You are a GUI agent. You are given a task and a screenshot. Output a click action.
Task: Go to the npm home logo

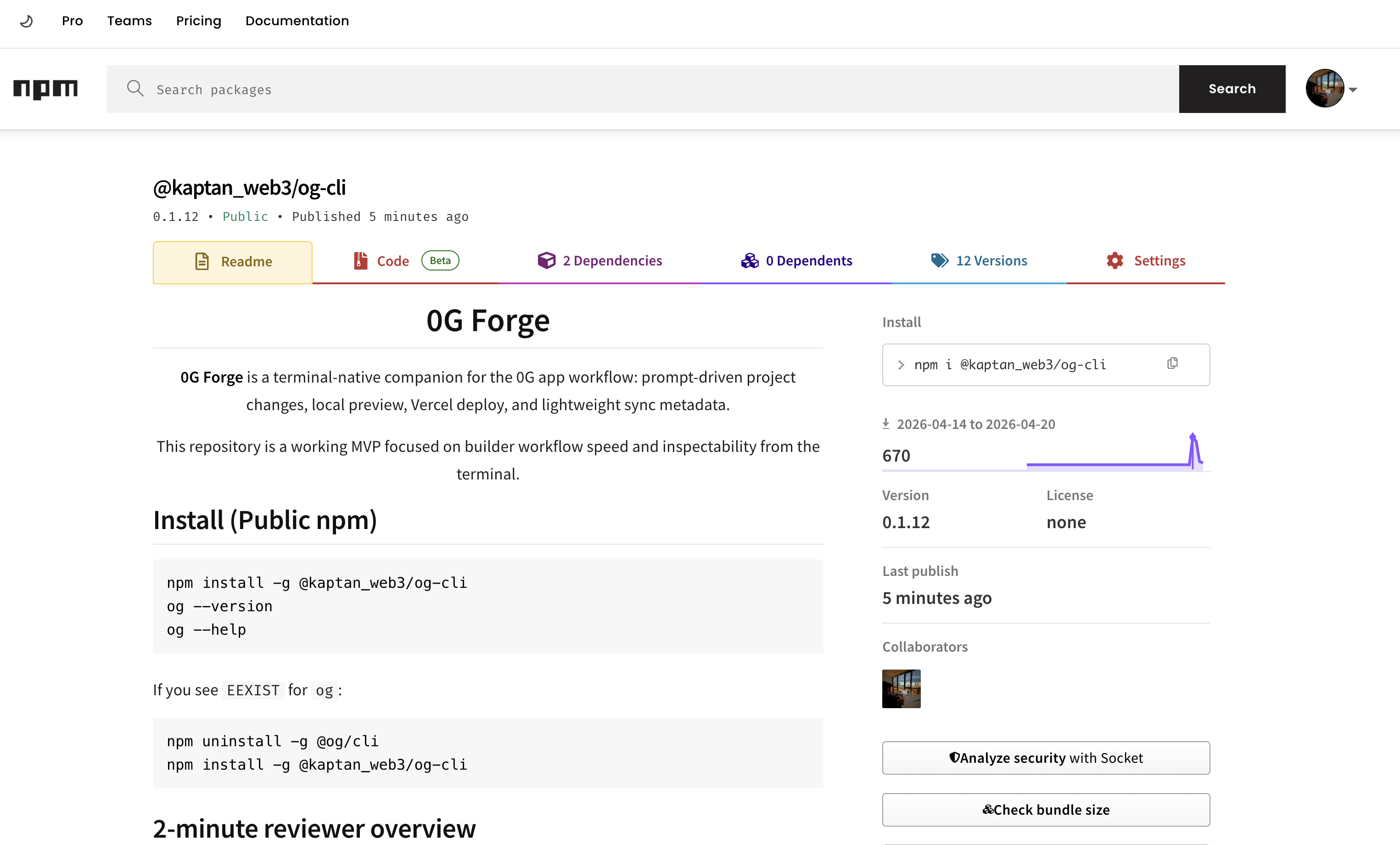point(45,89)
